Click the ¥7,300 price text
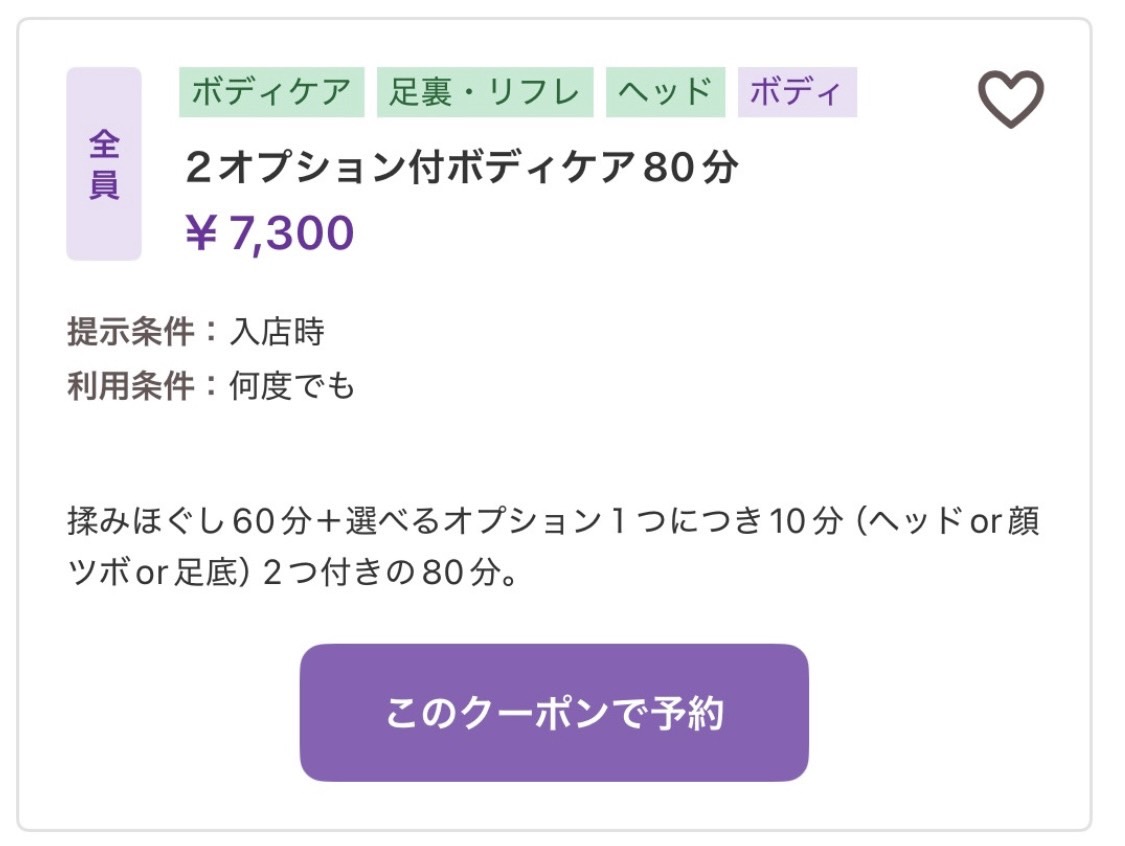 [x=270, y=233]
